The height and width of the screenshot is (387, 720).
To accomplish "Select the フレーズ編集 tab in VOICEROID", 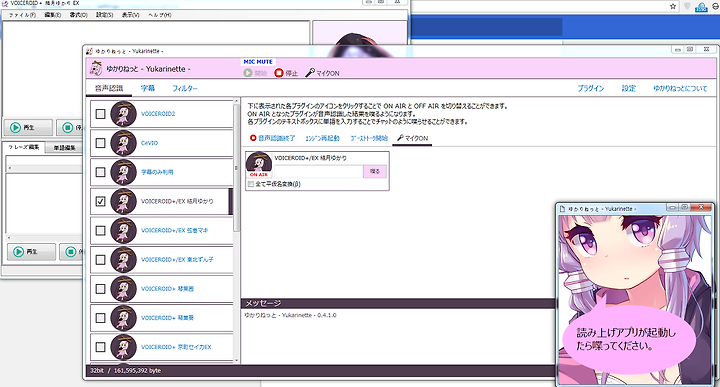I will (x=23, y=147).
